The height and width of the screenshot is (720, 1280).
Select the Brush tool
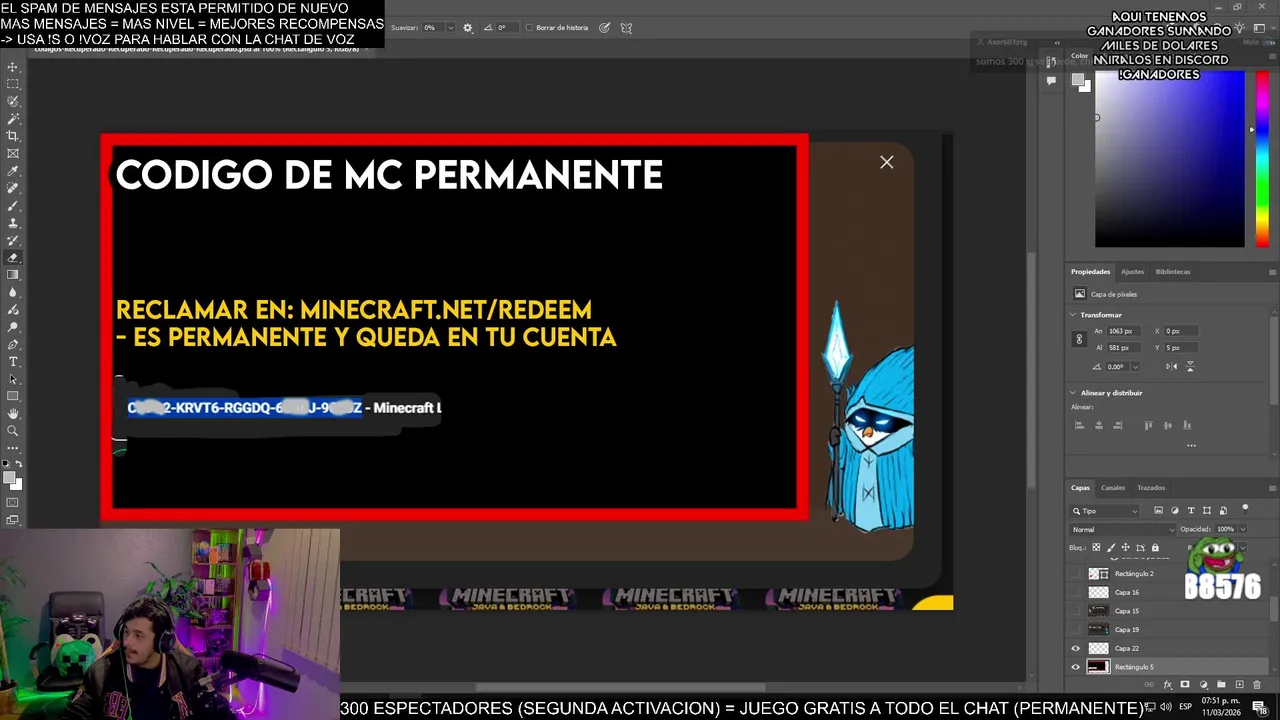tap(13, 205)
